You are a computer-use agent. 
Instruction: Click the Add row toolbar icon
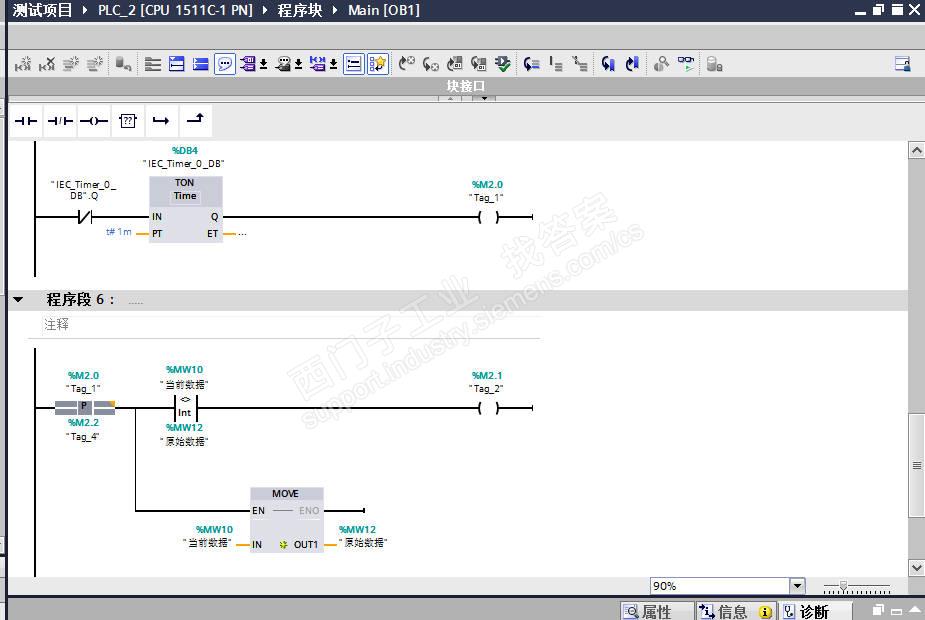click(94, 64)
